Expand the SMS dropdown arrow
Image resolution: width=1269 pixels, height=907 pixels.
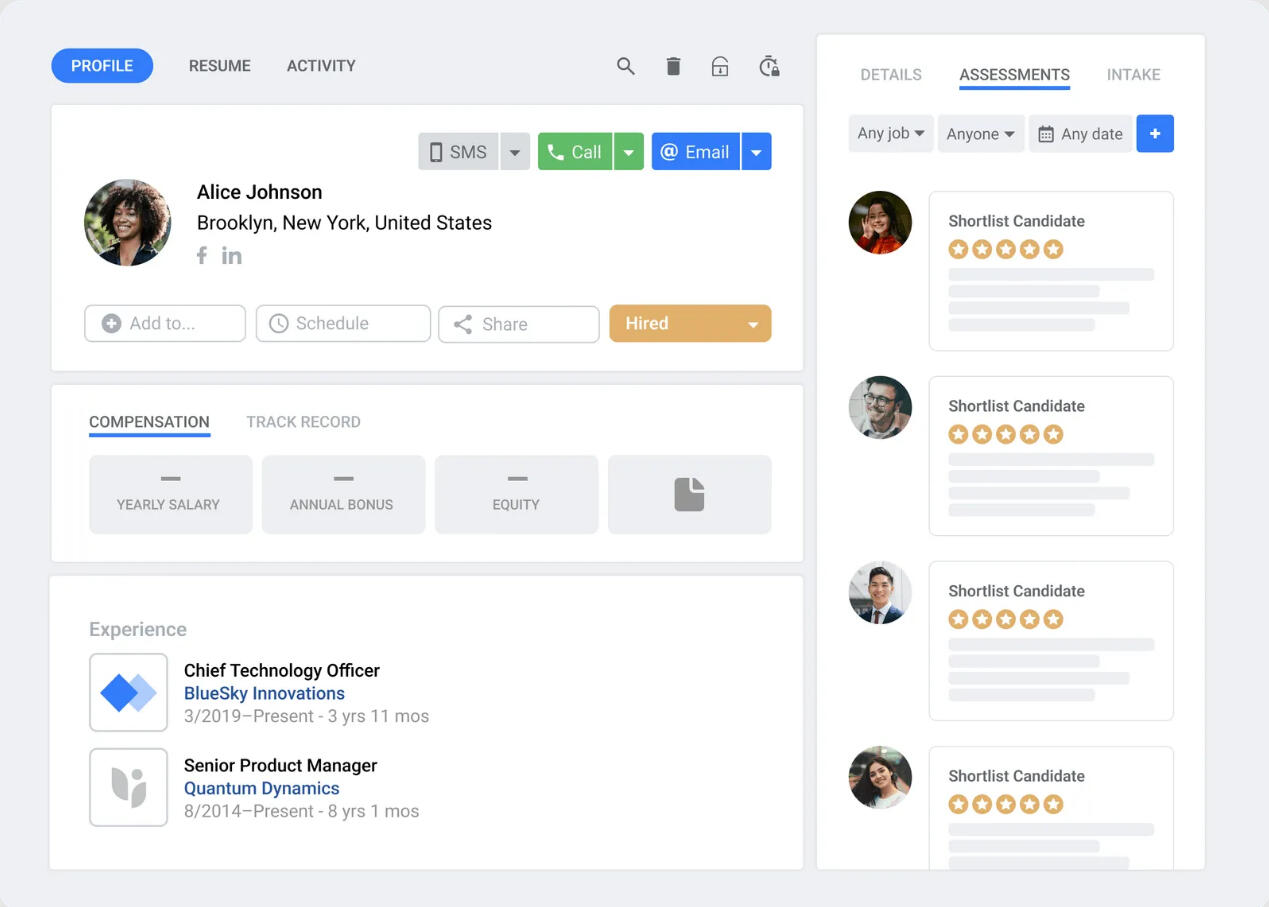[x=514, y=152]
